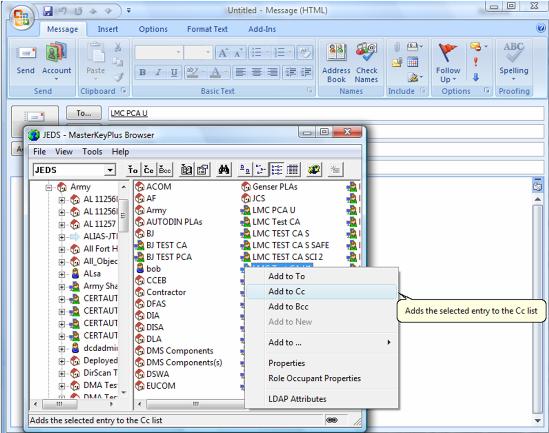The height and width of the screenshot is (433, 549).
Task: Open the File menu in JEDS browser
Action: click(39, 152)
